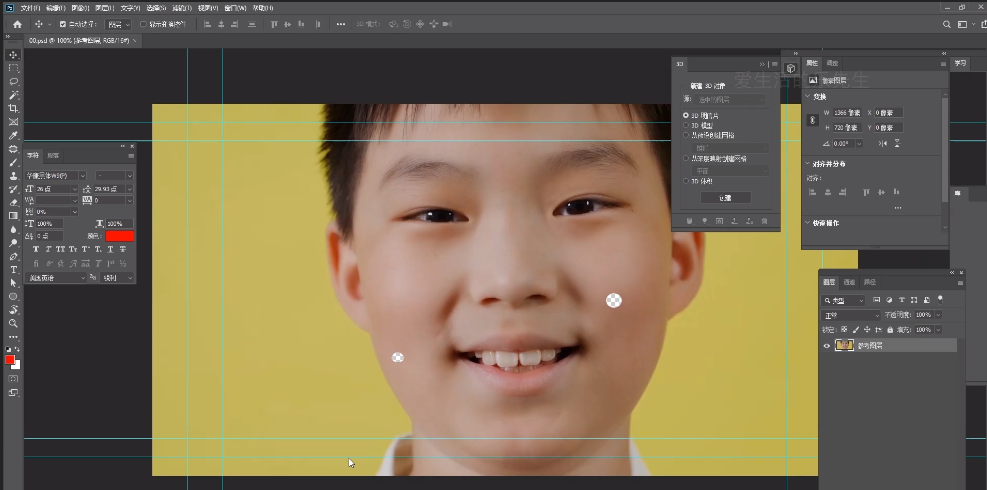Click the link width and height chain icon
The height and width of the screenshot is (490, 987).
[x=811, y=120]
